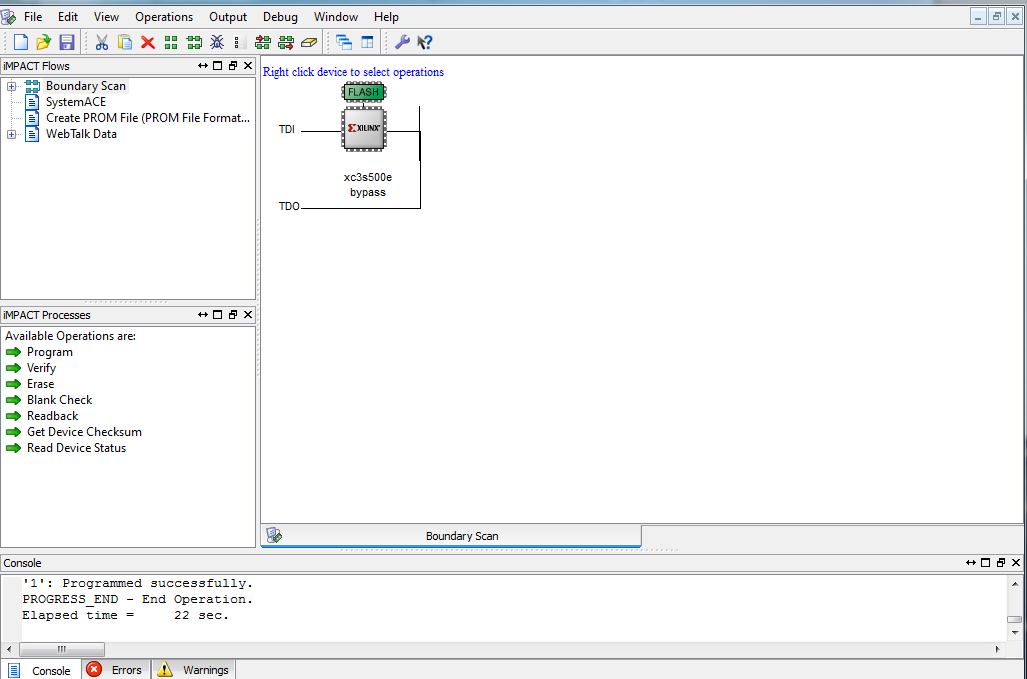Save the project with the floppy disk icon
1027x679 pixels.
[66, 43]
